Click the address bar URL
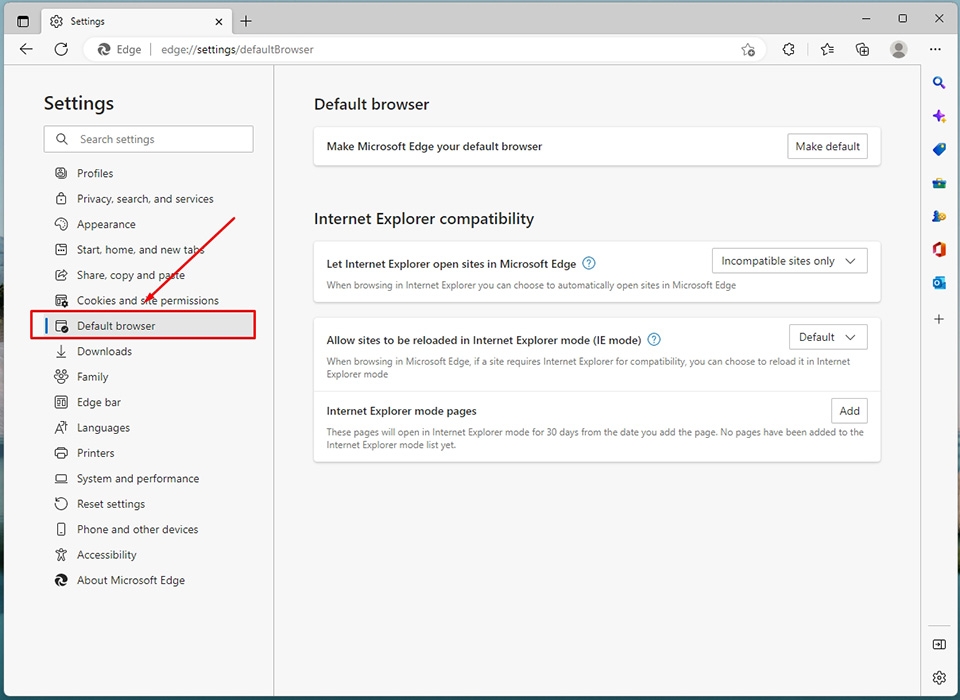 click(x=237, y=50)
